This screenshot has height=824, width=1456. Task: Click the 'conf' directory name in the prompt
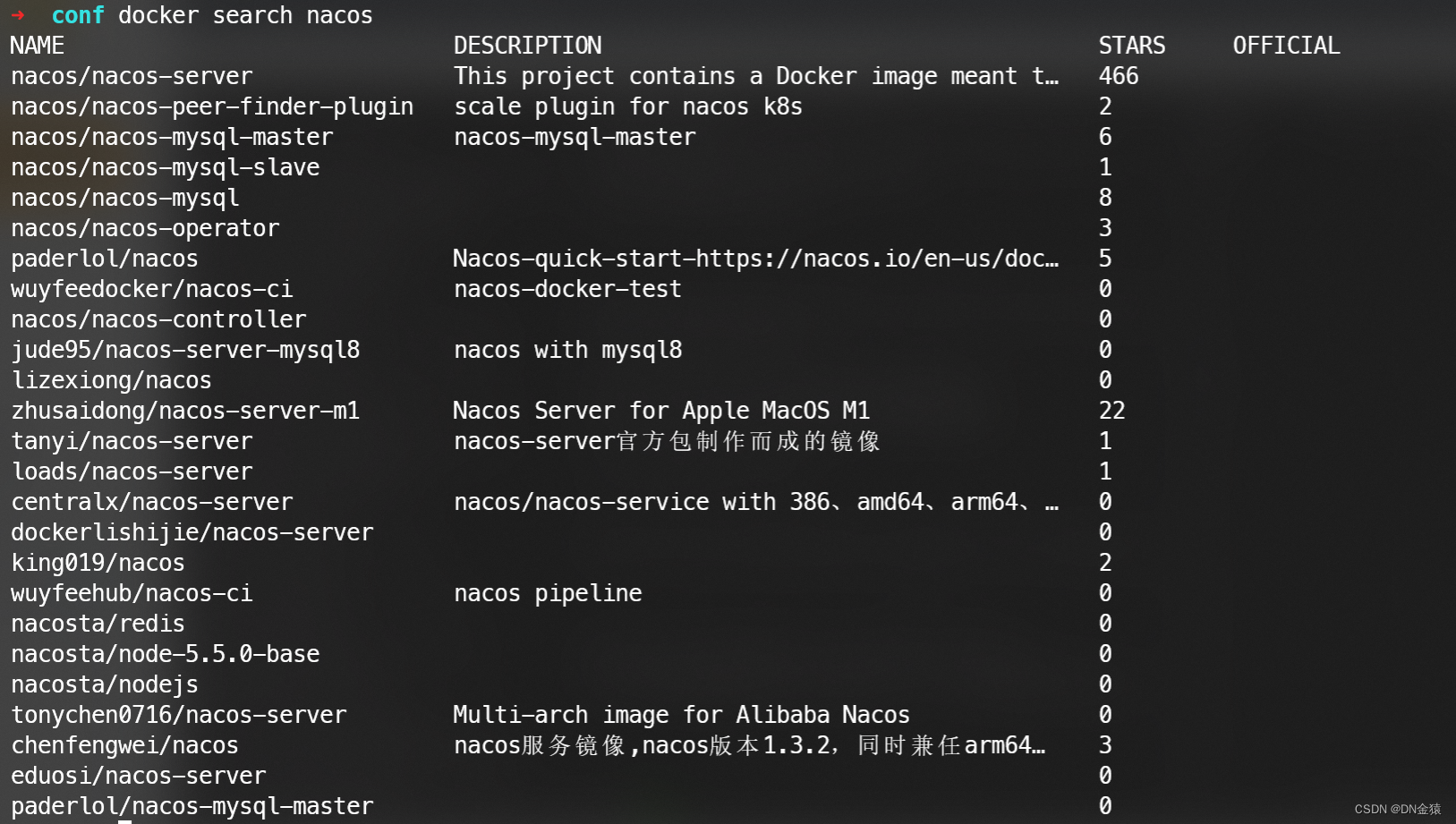[78, 15]
